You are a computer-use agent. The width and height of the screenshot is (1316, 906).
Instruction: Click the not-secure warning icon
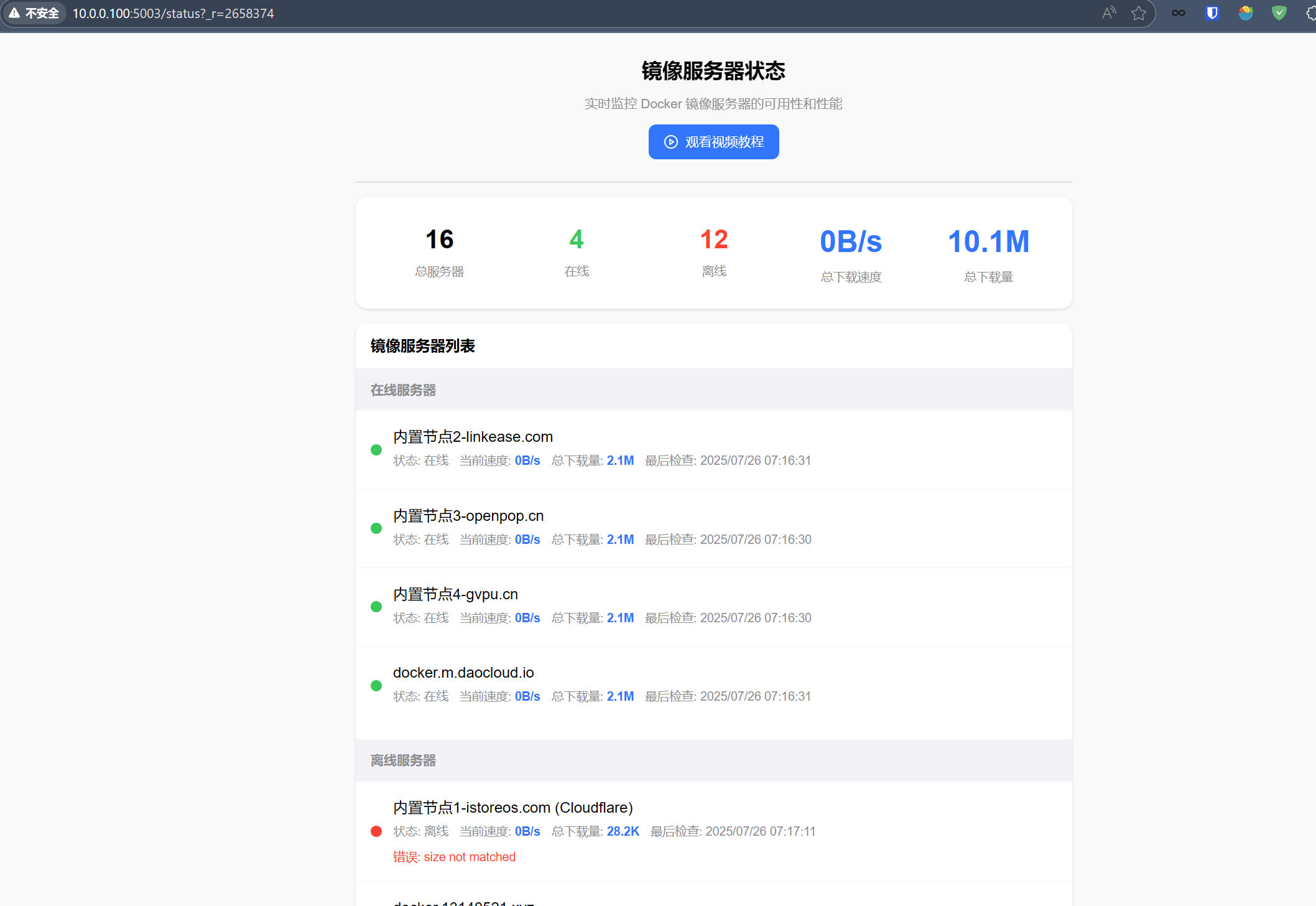tap(15, 13)
